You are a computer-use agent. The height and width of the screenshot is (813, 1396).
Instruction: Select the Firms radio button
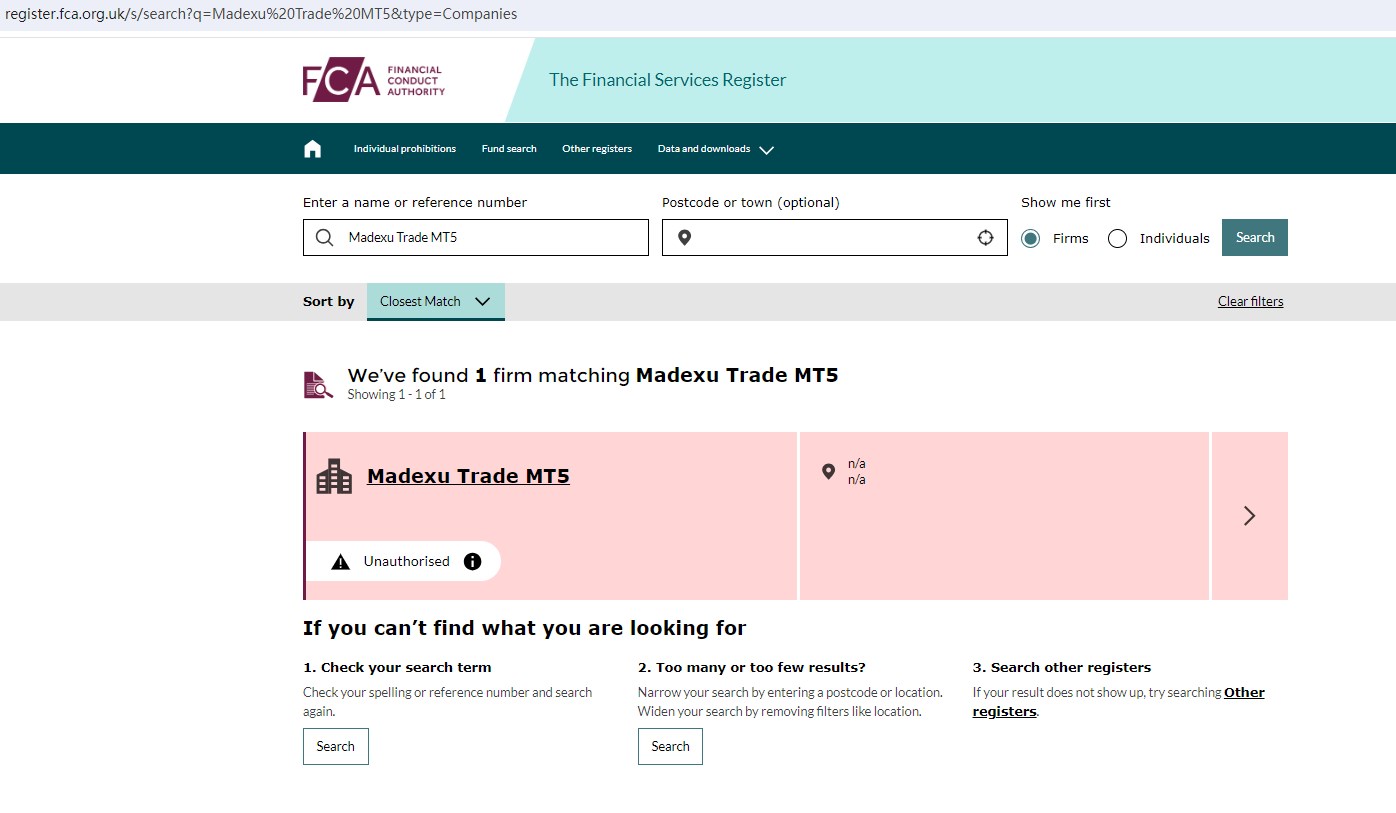(1031, 238)
